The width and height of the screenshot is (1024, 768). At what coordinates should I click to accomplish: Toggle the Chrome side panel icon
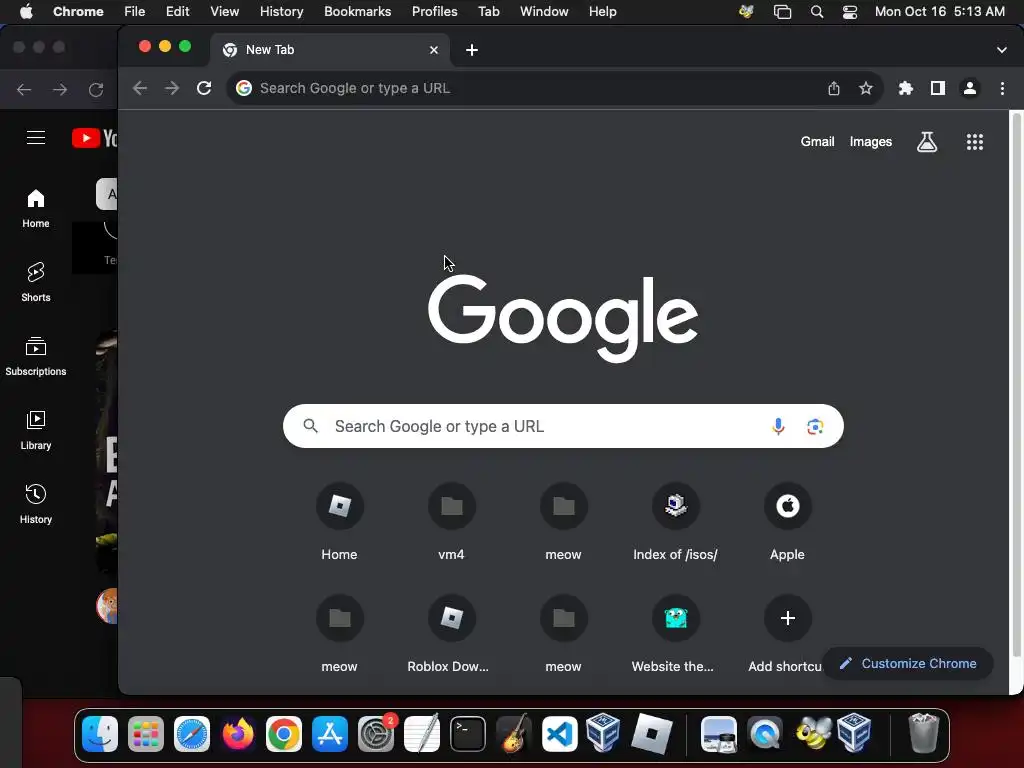938,88
